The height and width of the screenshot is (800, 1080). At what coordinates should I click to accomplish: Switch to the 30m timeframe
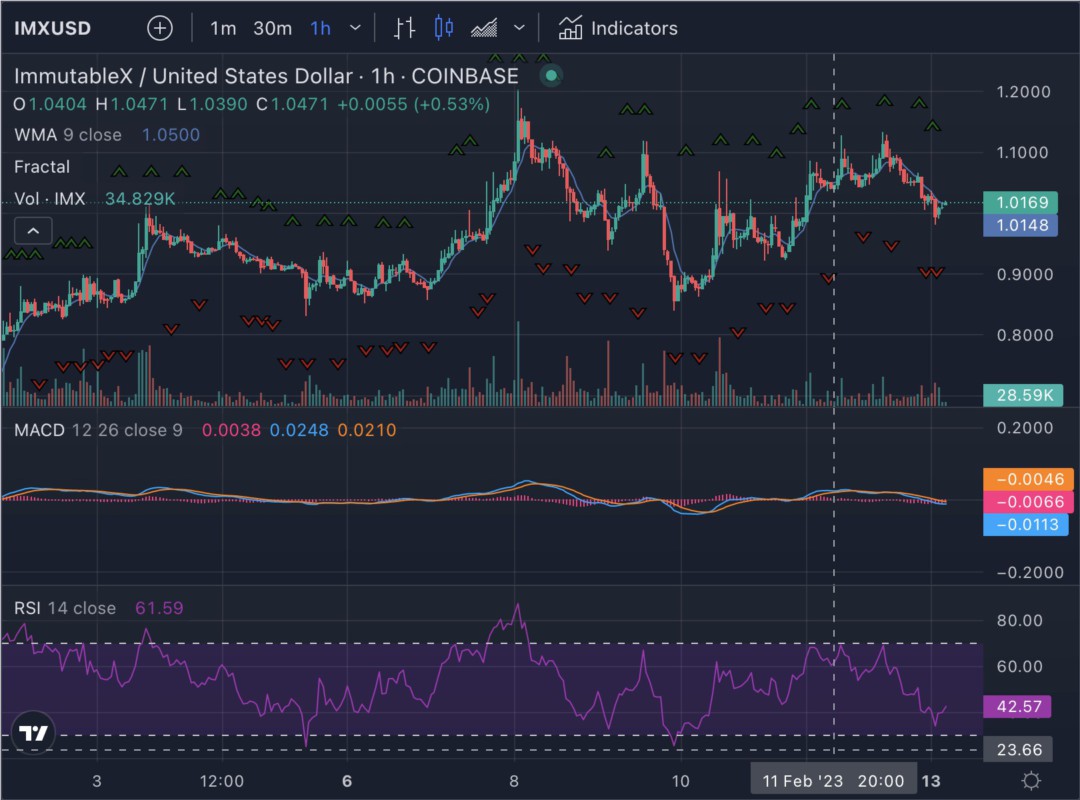271,28
